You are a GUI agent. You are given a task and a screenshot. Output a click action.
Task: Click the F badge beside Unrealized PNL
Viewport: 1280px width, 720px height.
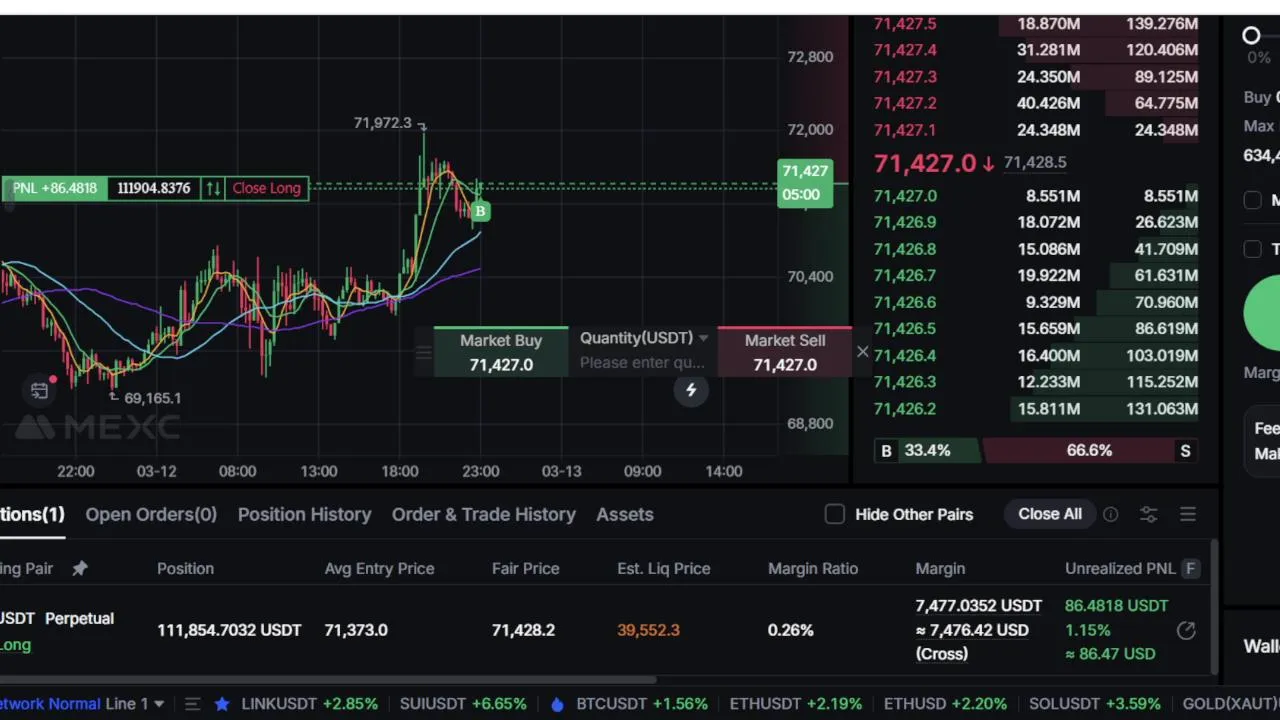pyautogui.click(x=1190, y=568)
